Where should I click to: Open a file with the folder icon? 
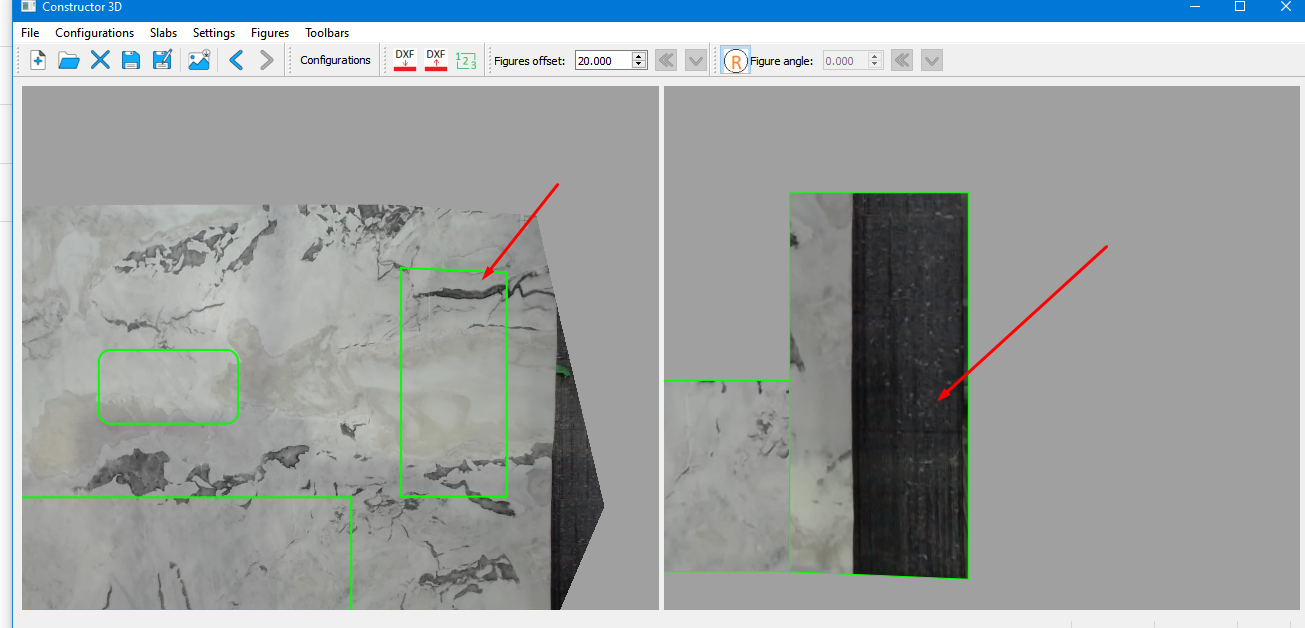(x=68, y=61)
